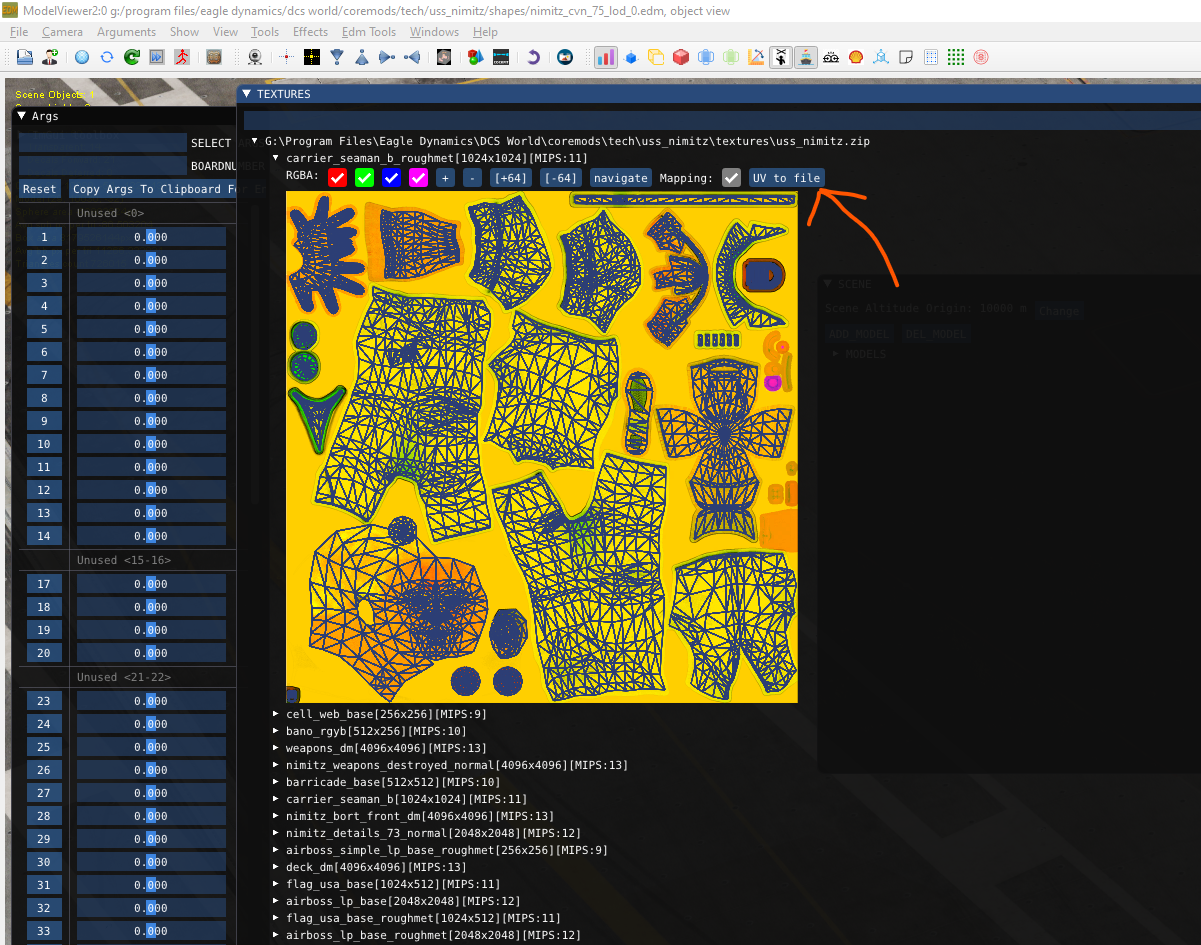The width and height of the screenshot is (1201, 945).
Task: Click the Shell logo toolbar icon
Action: (856, 57)
